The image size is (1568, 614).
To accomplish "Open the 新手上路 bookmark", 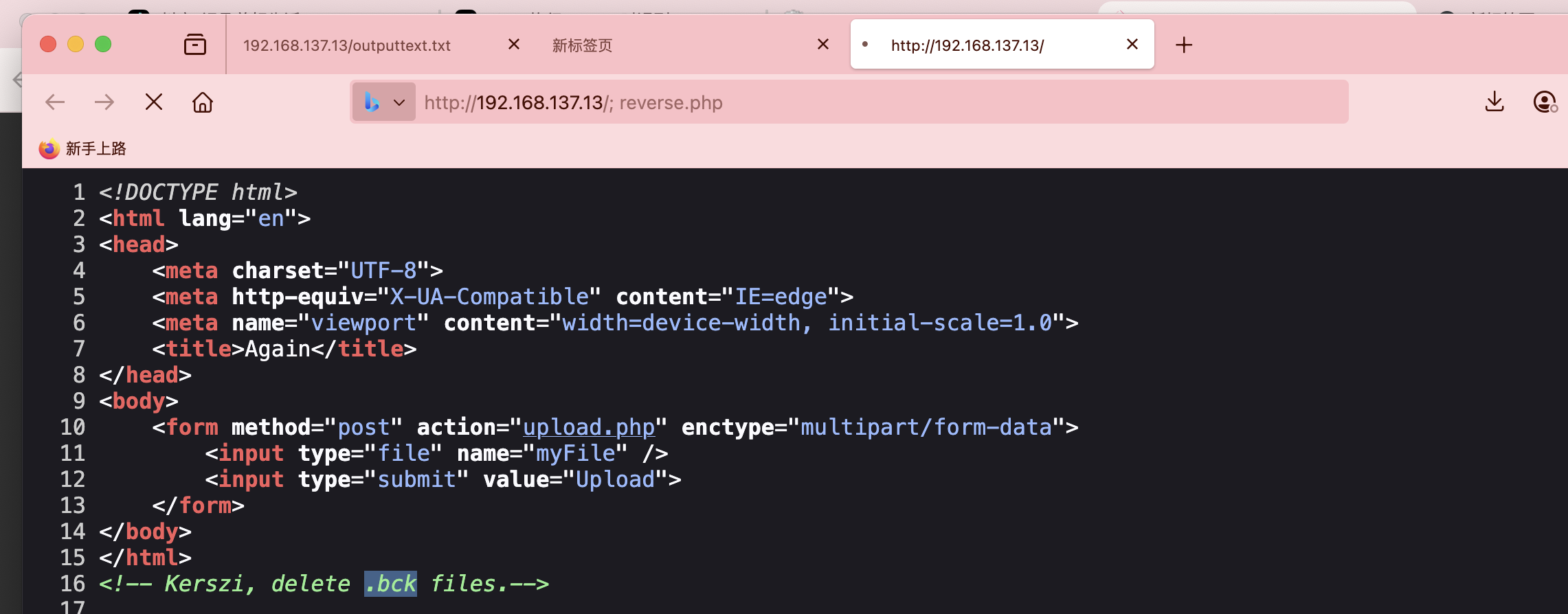I will 82,148.
